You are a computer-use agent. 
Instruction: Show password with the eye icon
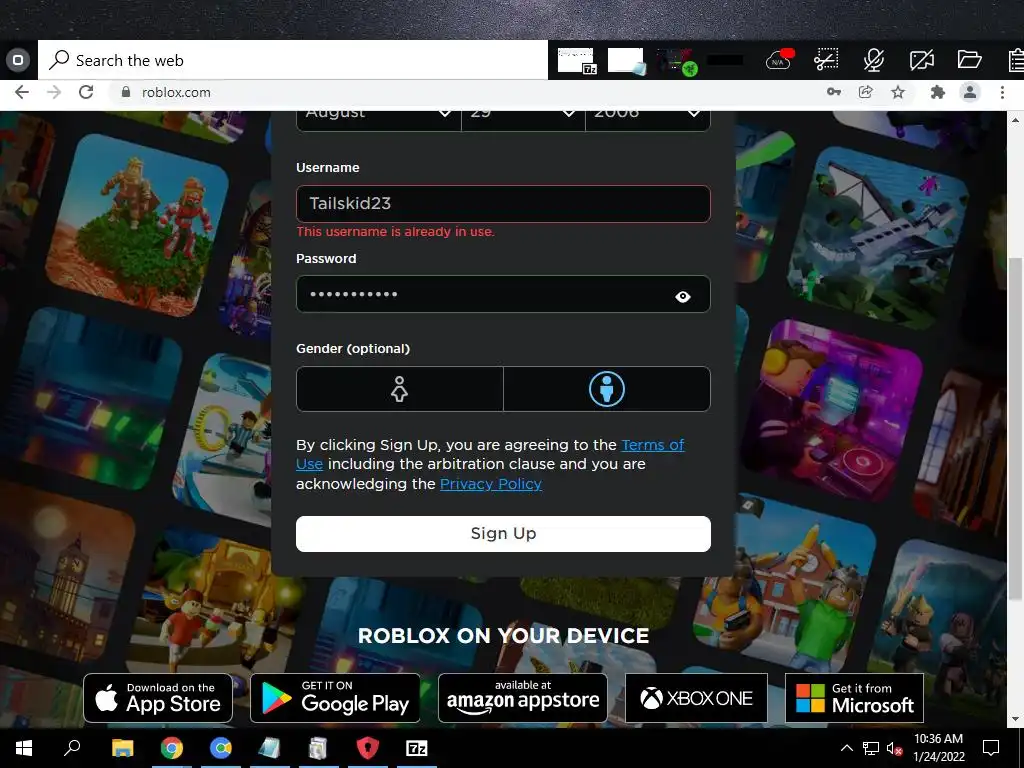(x=682, y=296)
